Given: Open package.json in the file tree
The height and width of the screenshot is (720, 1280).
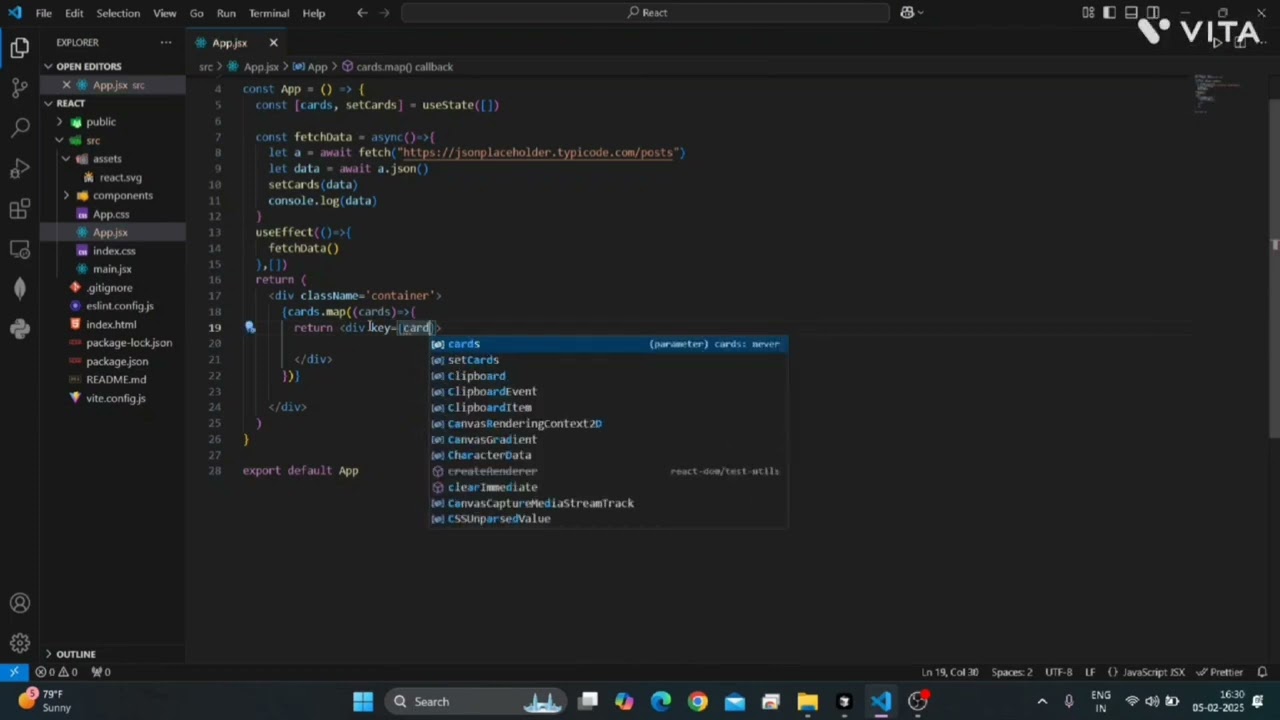Looking at the screenshot, I should (117, 361).
